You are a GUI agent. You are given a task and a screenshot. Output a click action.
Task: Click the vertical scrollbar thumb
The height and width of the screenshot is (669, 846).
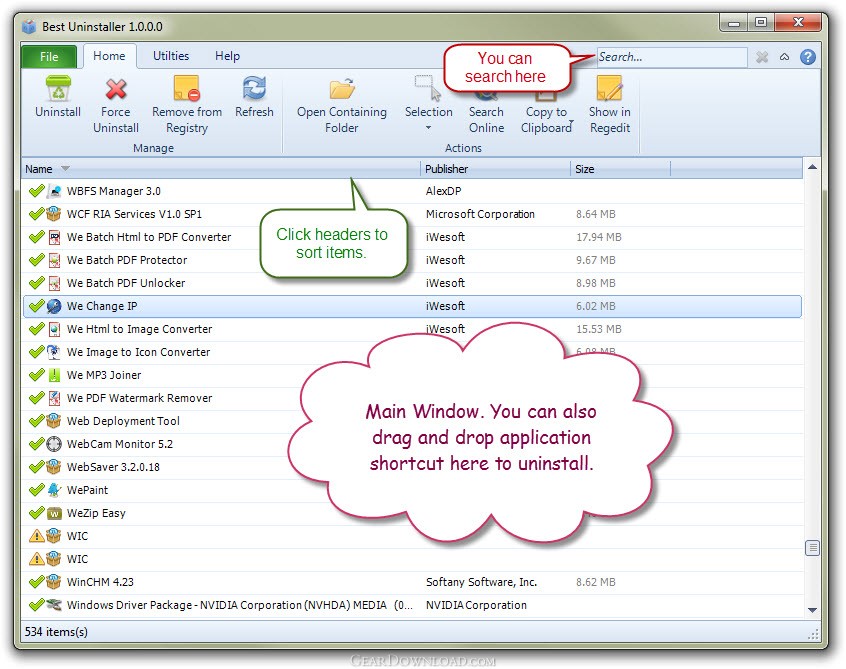pyautogui.click(x=812, y=548)
